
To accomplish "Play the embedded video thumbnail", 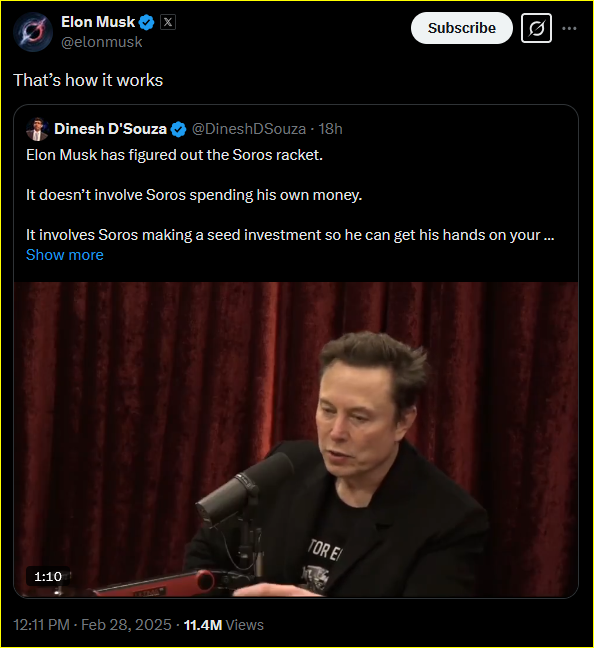I will pyautogui.click(x=296, y=439).
